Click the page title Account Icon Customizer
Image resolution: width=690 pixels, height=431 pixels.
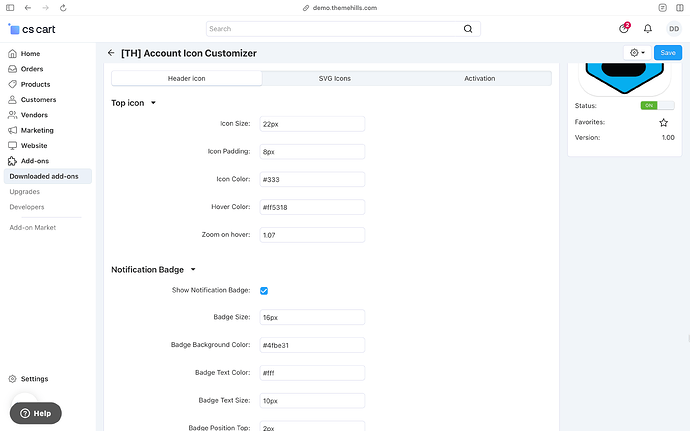(189, 53)
